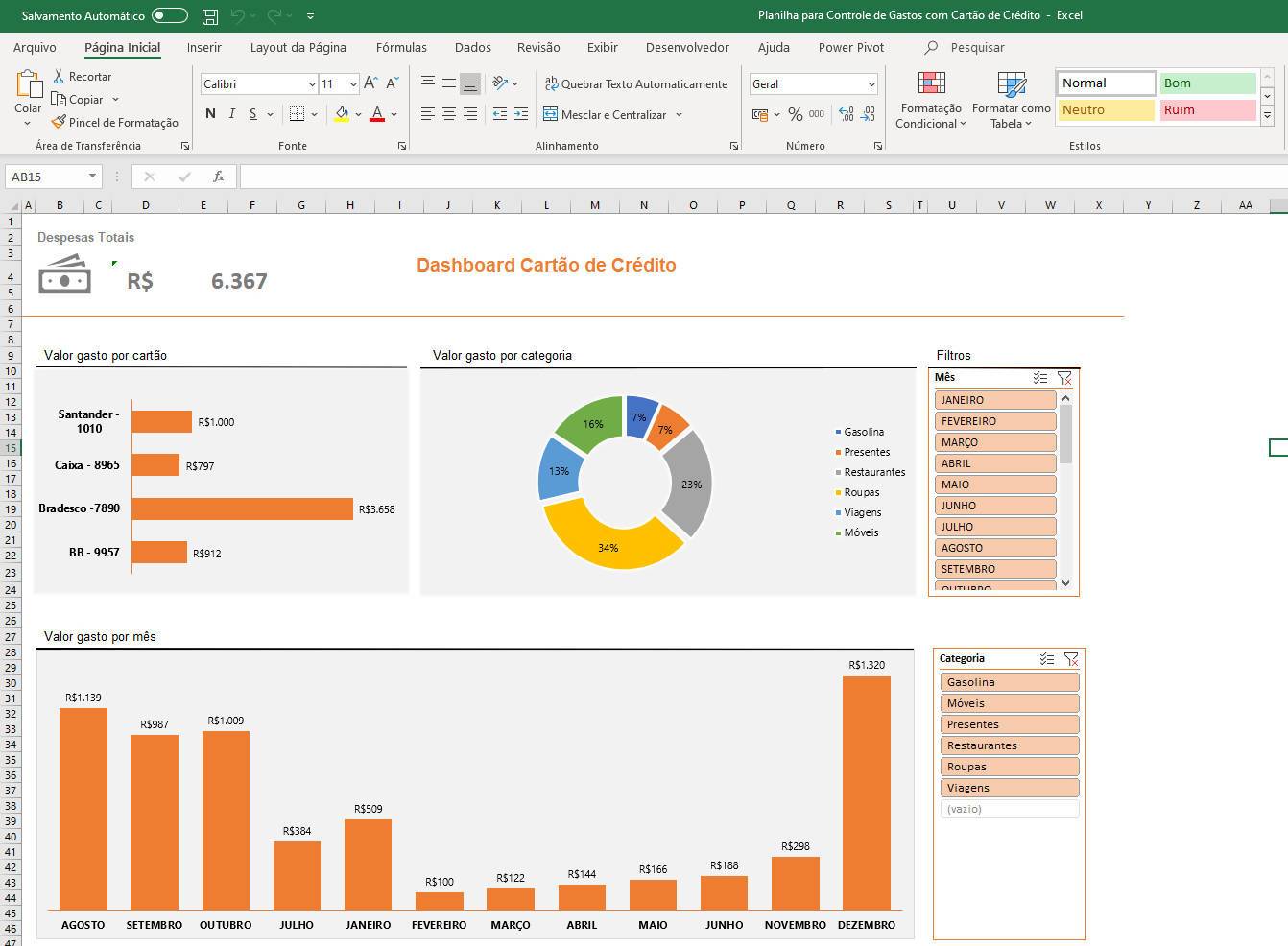
Task: Open Formatação Condicional menu
Action: tap(930, 101)
